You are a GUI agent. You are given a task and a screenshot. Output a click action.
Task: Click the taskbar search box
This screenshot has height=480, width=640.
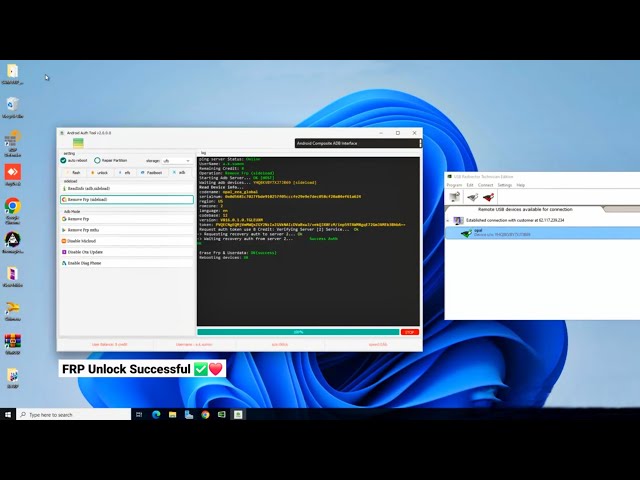[74, 415]
